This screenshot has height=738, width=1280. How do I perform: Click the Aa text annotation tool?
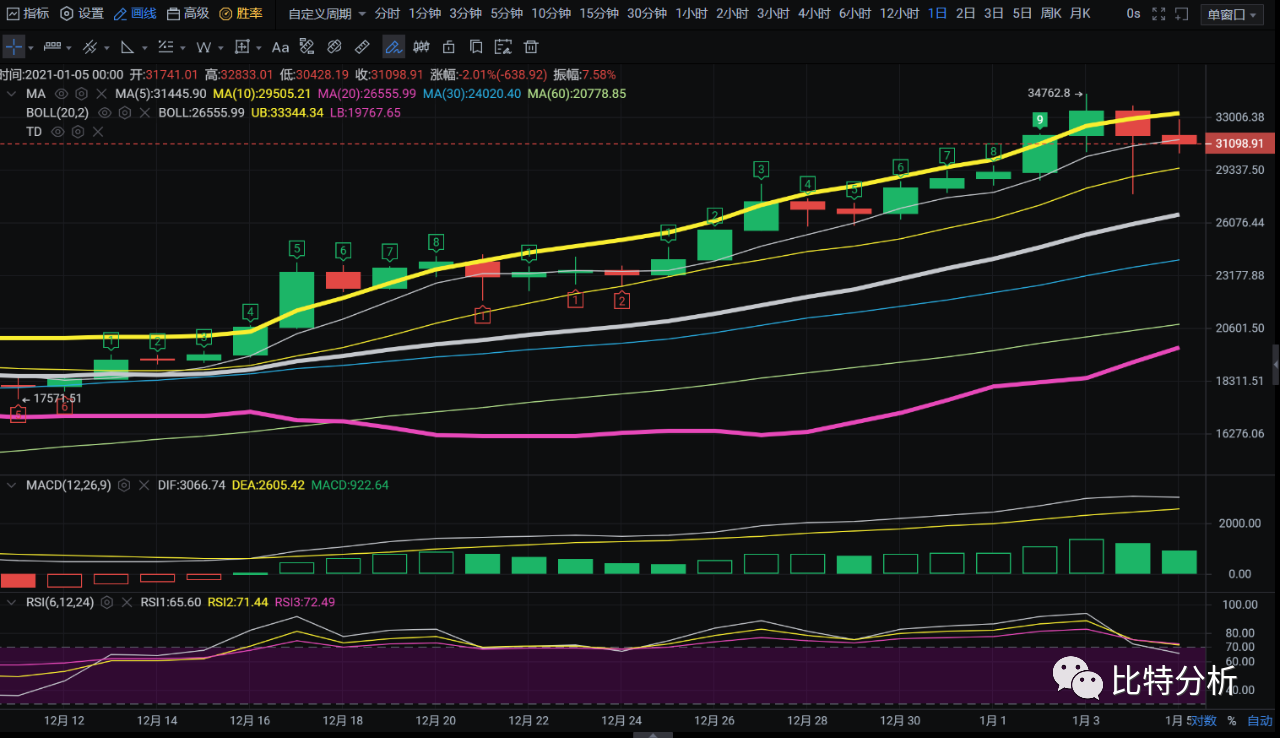click(280, 47)
